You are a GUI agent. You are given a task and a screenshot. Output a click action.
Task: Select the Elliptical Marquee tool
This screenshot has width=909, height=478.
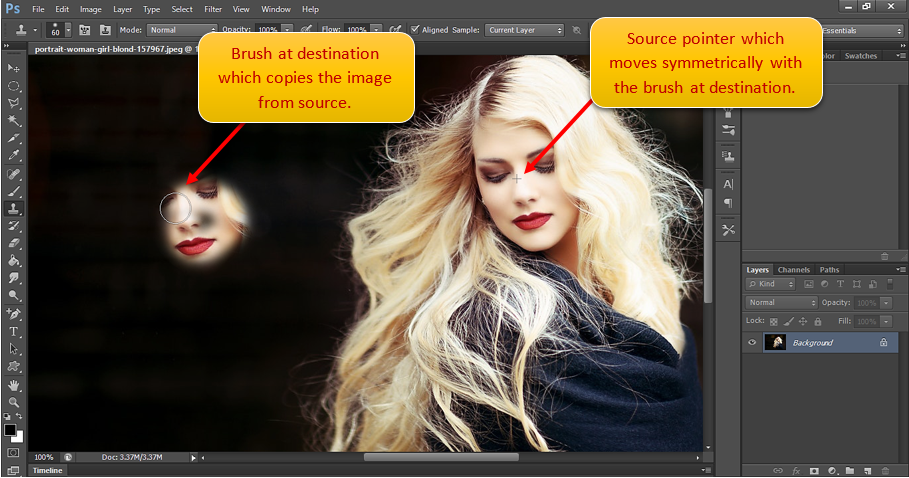coord(13,86)
